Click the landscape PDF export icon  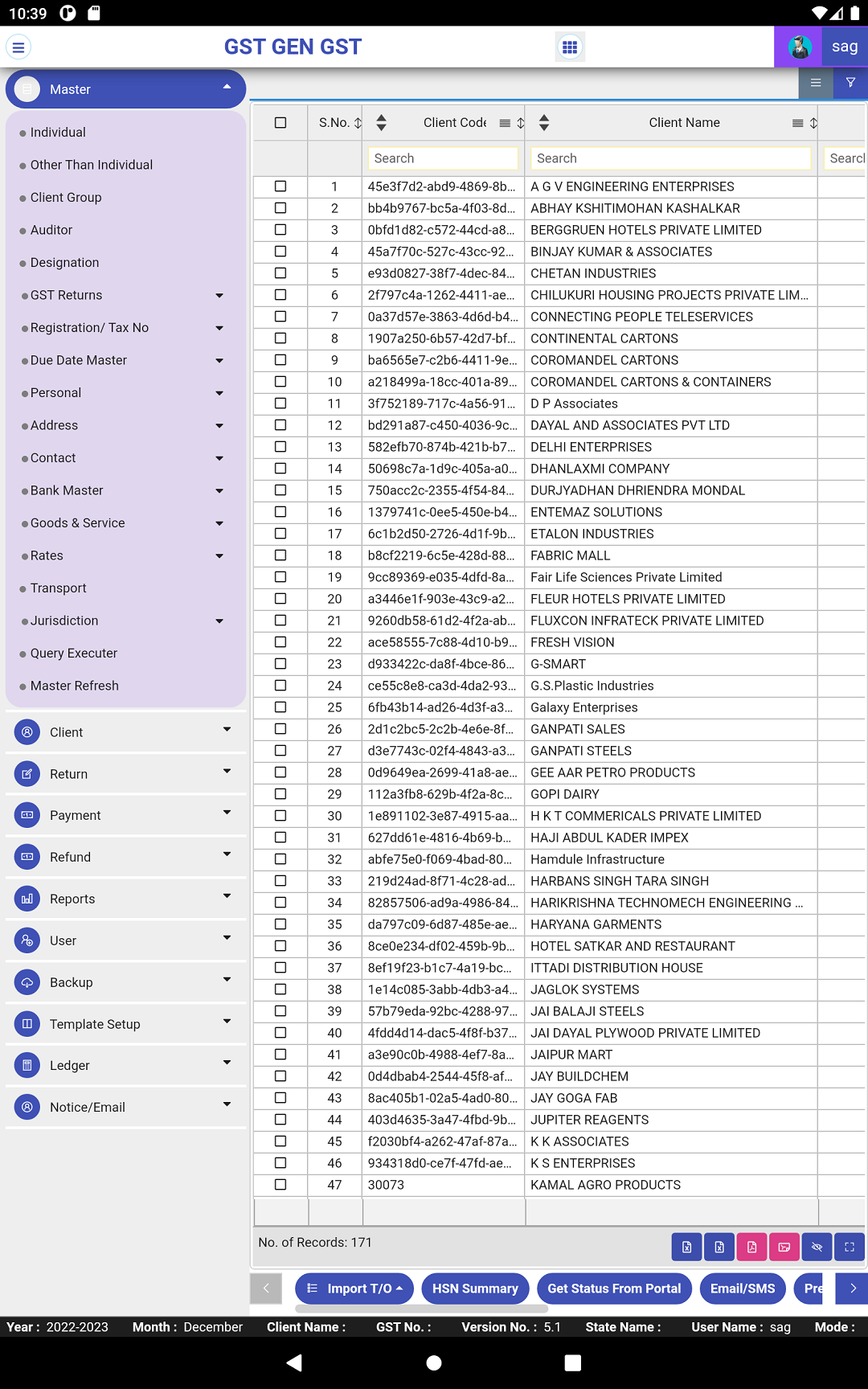pos(784,1247)
